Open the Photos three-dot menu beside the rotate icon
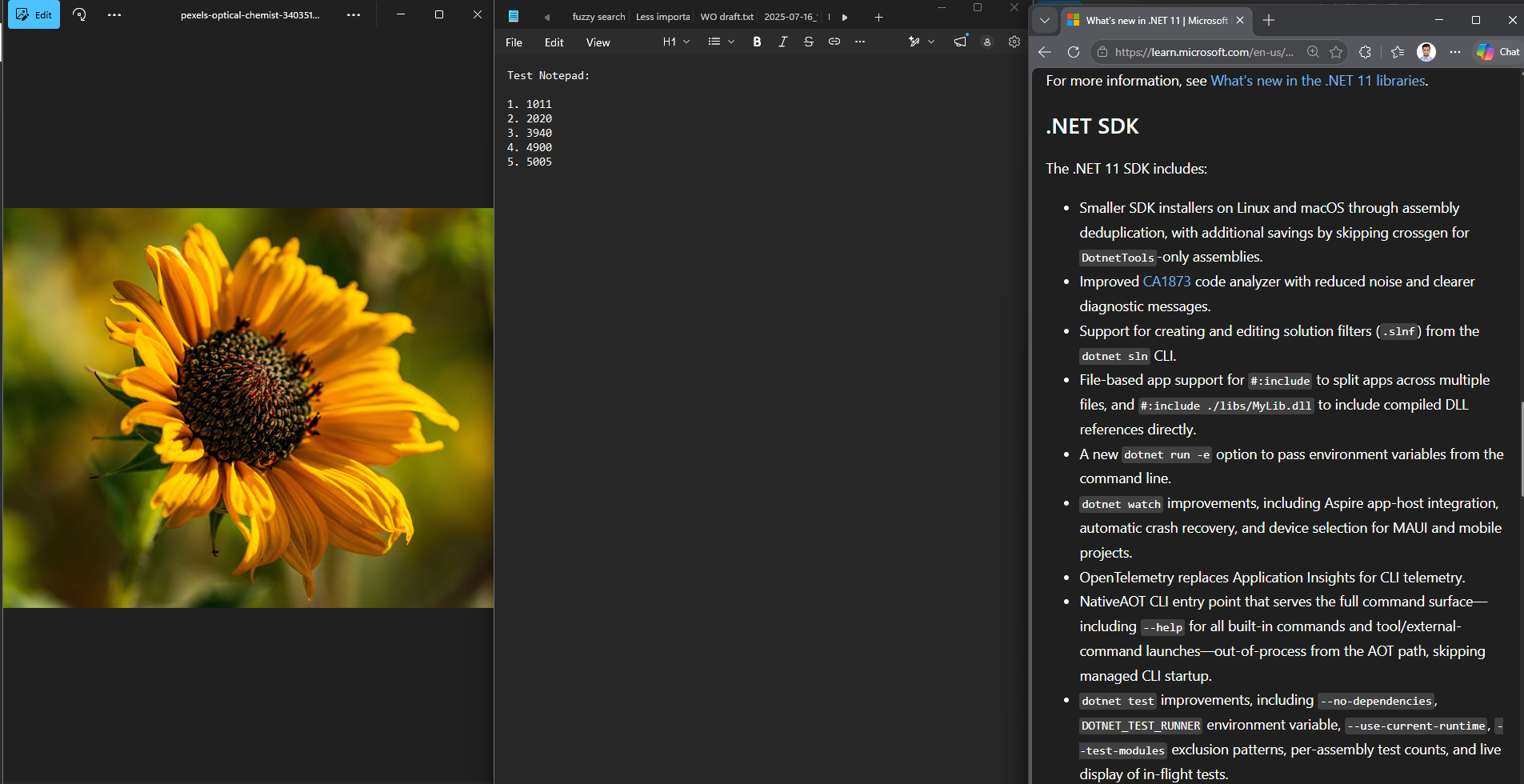This screenshot has width=1524, height=784. tap(114, 14)
